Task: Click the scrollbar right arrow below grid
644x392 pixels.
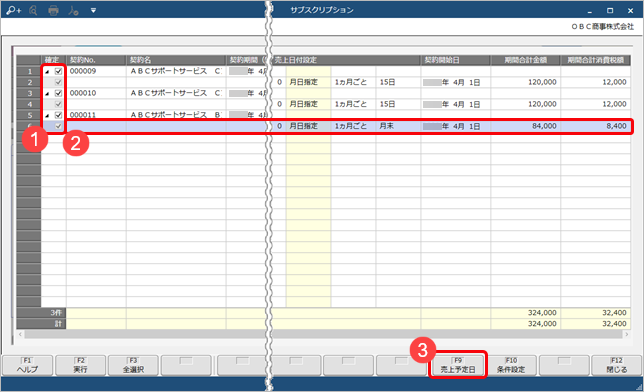Action: [x=626, y=334]
